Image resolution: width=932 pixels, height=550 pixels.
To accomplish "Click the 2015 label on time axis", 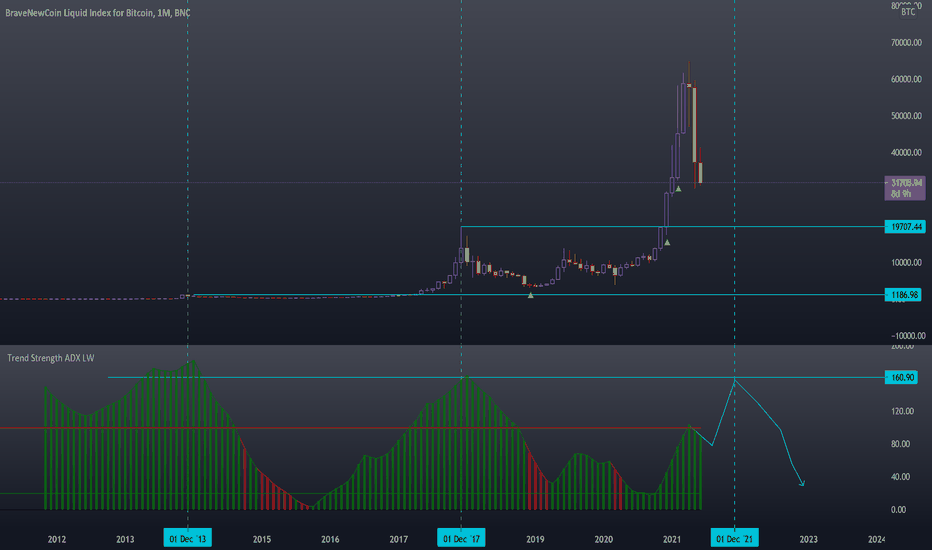I will pos(262,539).
